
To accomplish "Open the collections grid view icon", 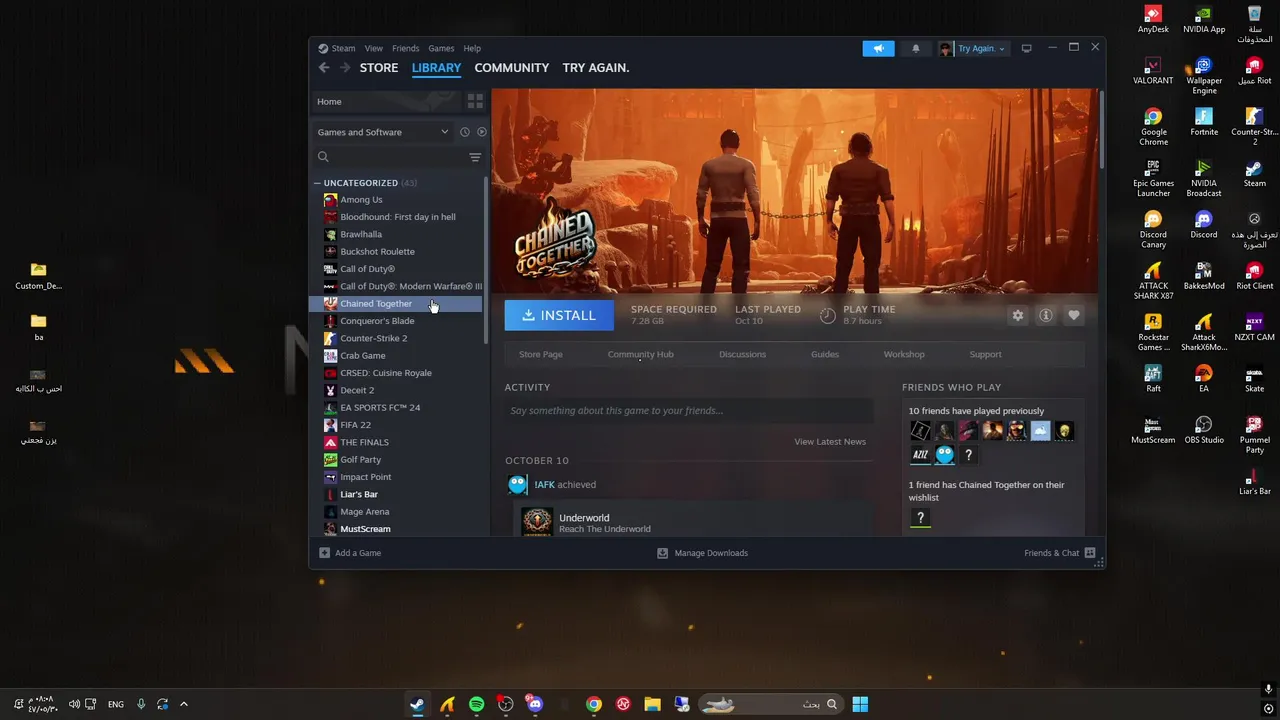I will coord(475,101).
